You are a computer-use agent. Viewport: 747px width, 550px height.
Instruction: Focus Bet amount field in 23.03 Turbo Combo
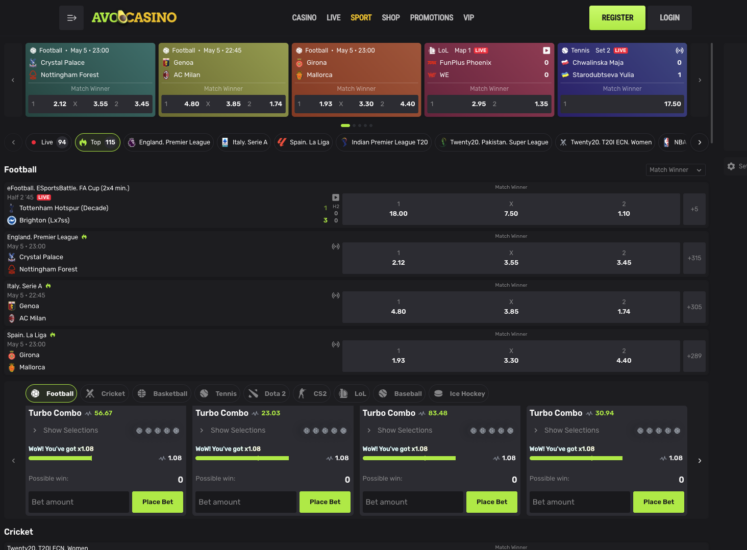246,502
